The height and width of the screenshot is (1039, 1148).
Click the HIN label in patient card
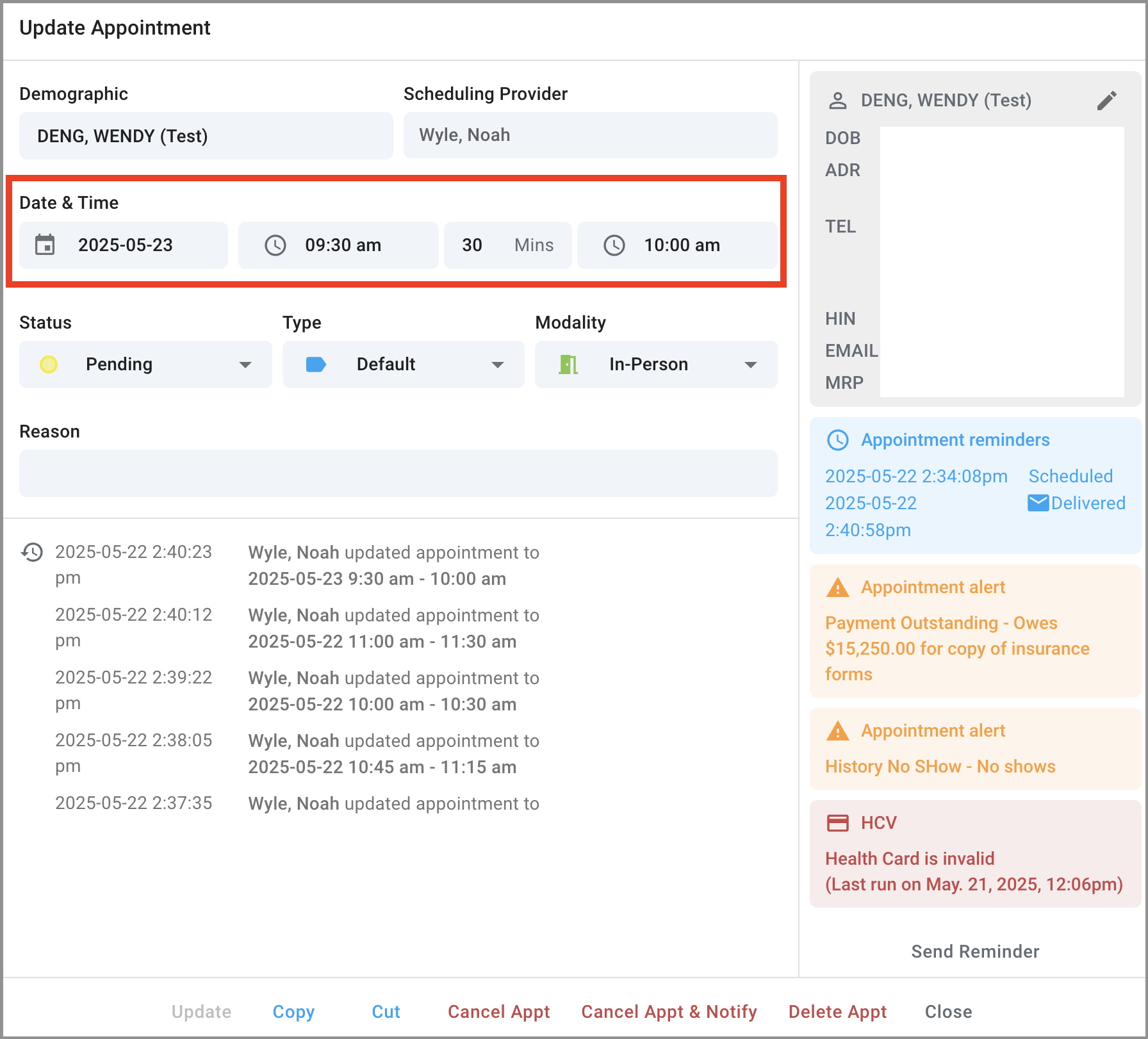[840, 318]
